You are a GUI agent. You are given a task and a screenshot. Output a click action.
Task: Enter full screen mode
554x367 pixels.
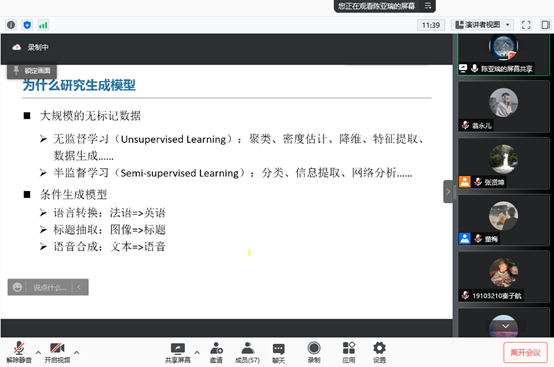(526, 25)
